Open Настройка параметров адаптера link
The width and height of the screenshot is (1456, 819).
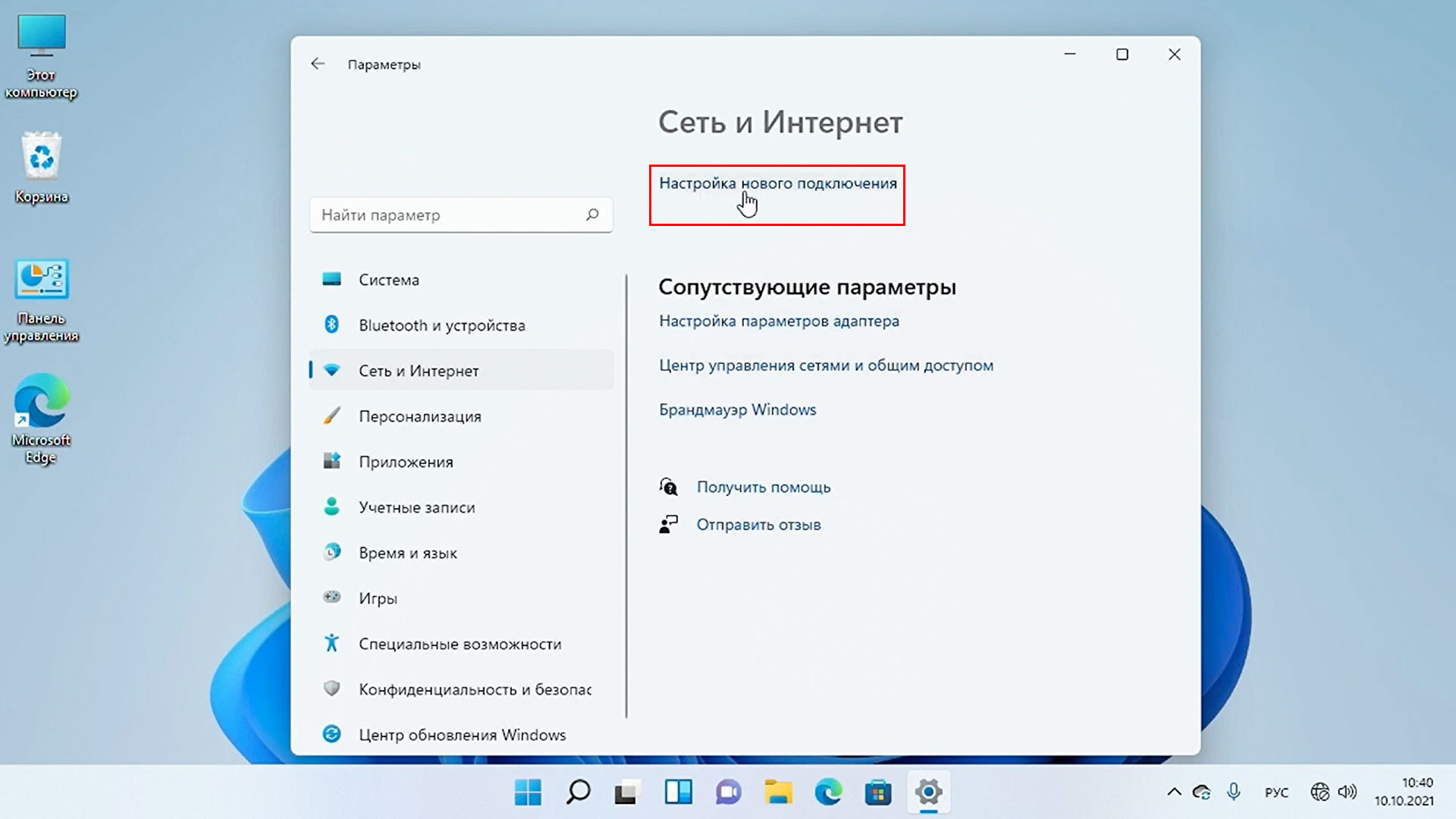(x=779, y=322)
